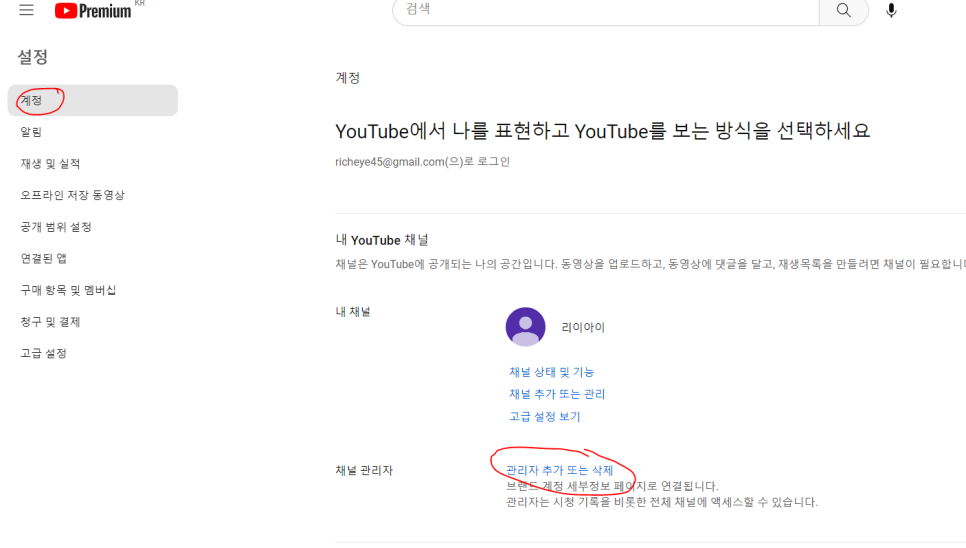
Task: Open 채널 상태 및 기능 link
Action: click(x=551, y=372)
